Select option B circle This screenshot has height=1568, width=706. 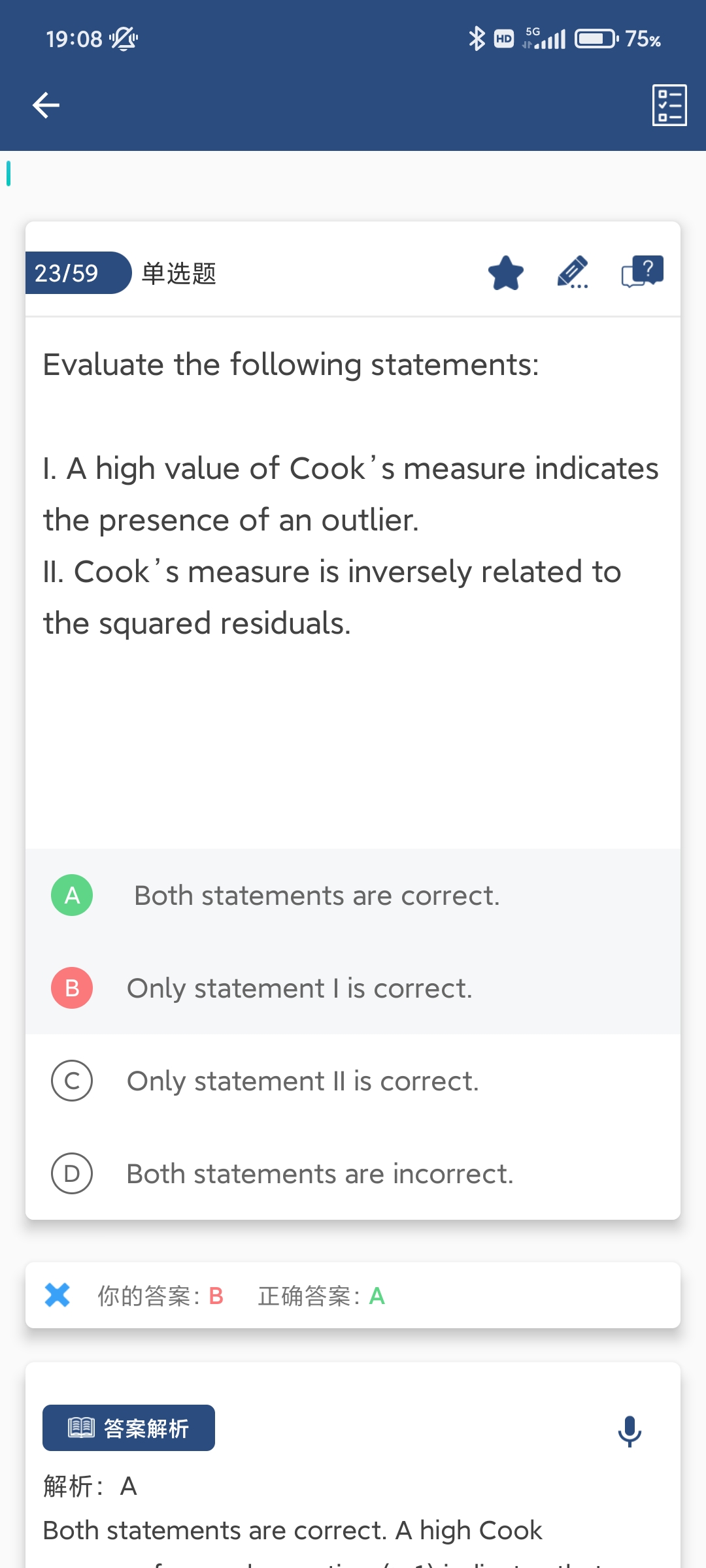(72, 988)
